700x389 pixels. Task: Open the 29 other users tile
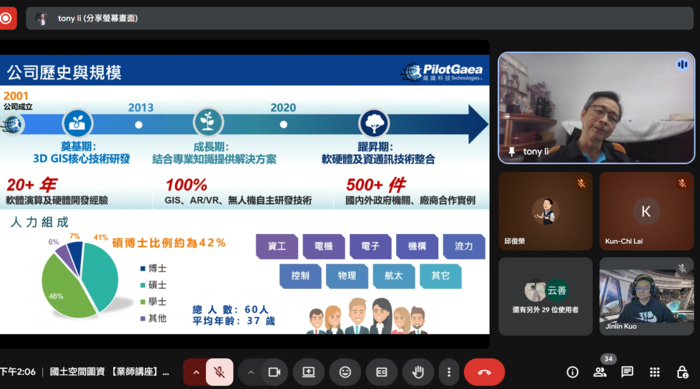(546, 296)
